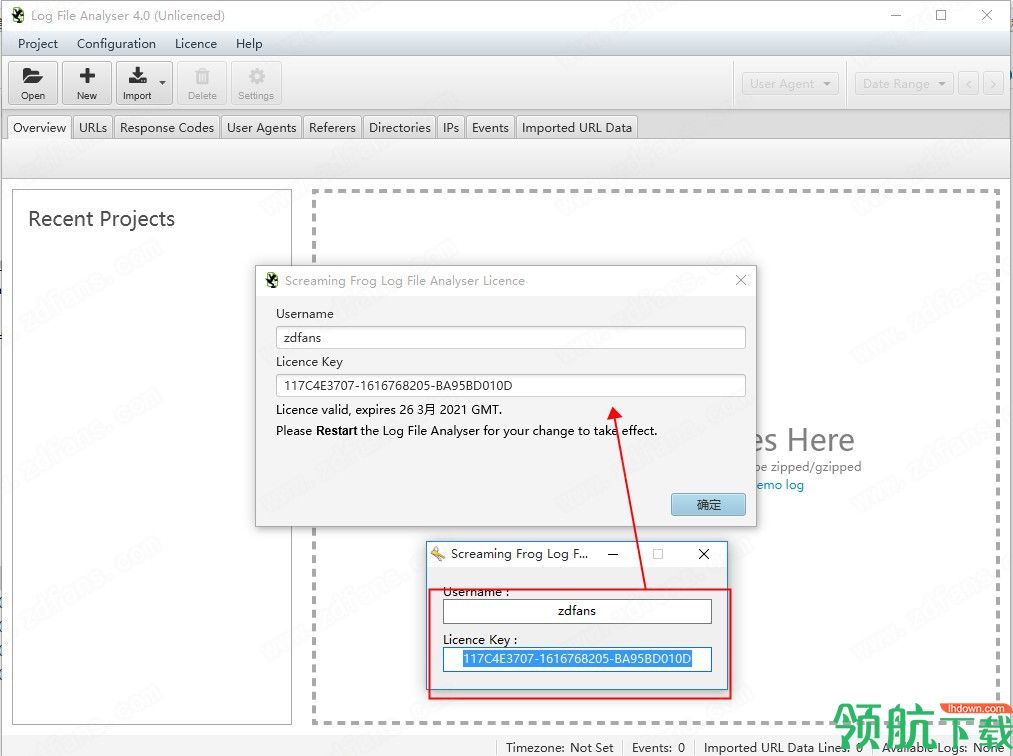Image resolution: width=1013 pixels, height=756 pixels.
Task: Click the Events: 0 status entry
Action: click(658, 748)
